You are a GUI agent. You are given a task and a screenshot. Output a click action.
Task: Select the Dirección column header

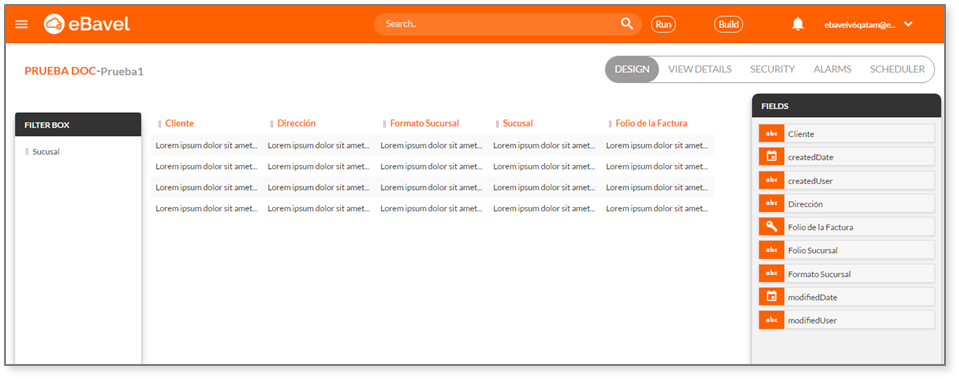pos(297,123)
